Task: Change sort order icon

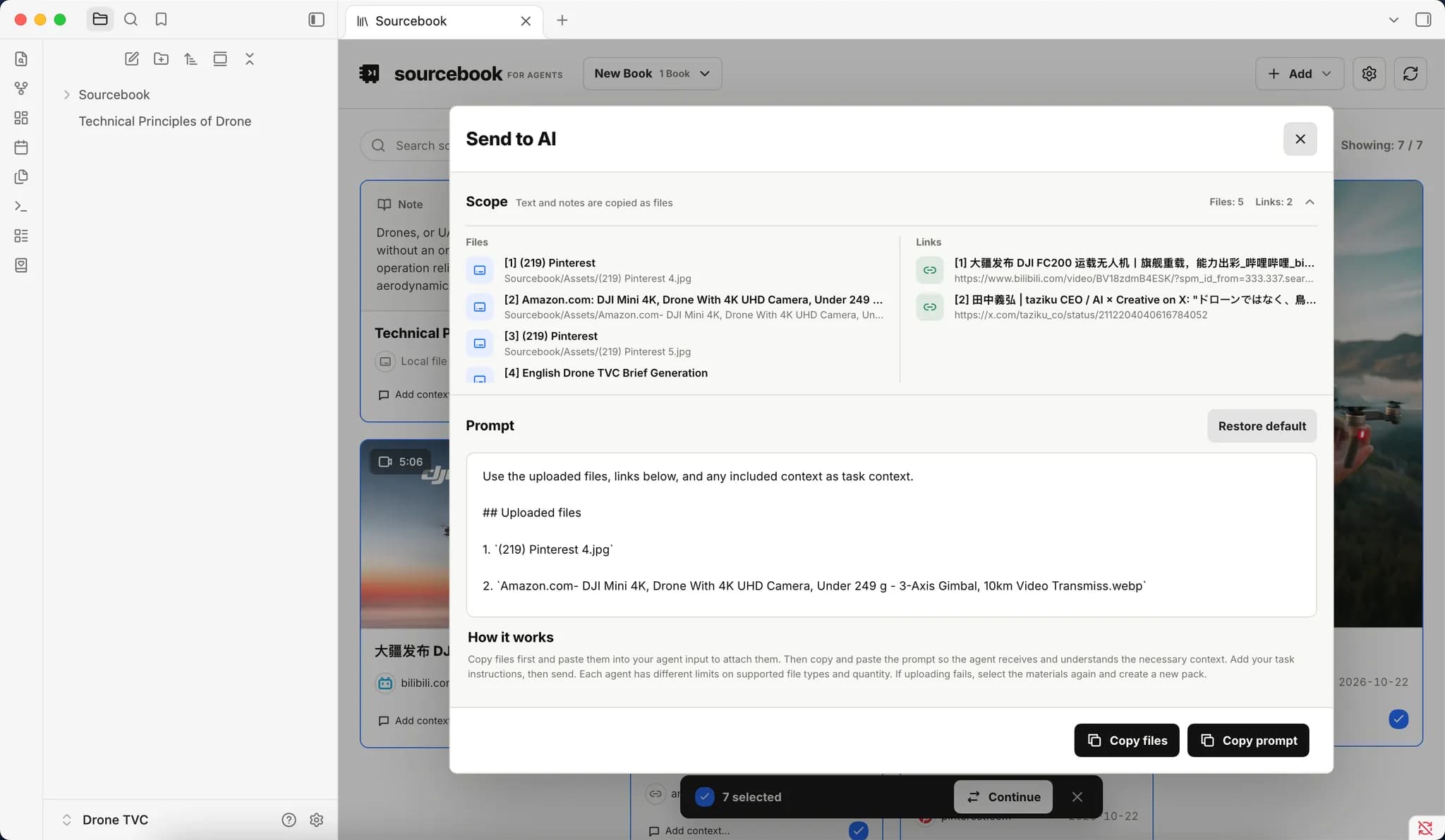Action: tap(191, 59)
